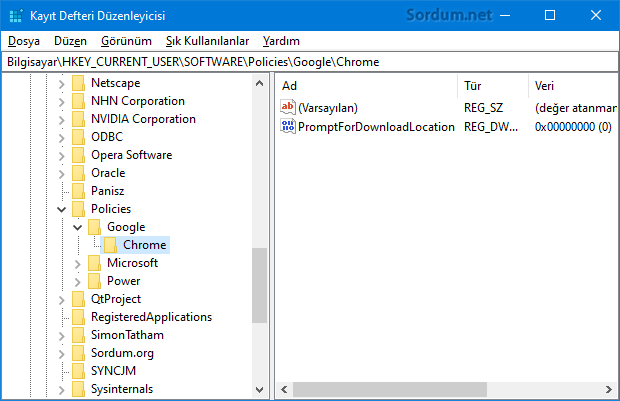Screen dimensions: 620x401
Task: Expand the QtProject key
Action: point(61,300)
